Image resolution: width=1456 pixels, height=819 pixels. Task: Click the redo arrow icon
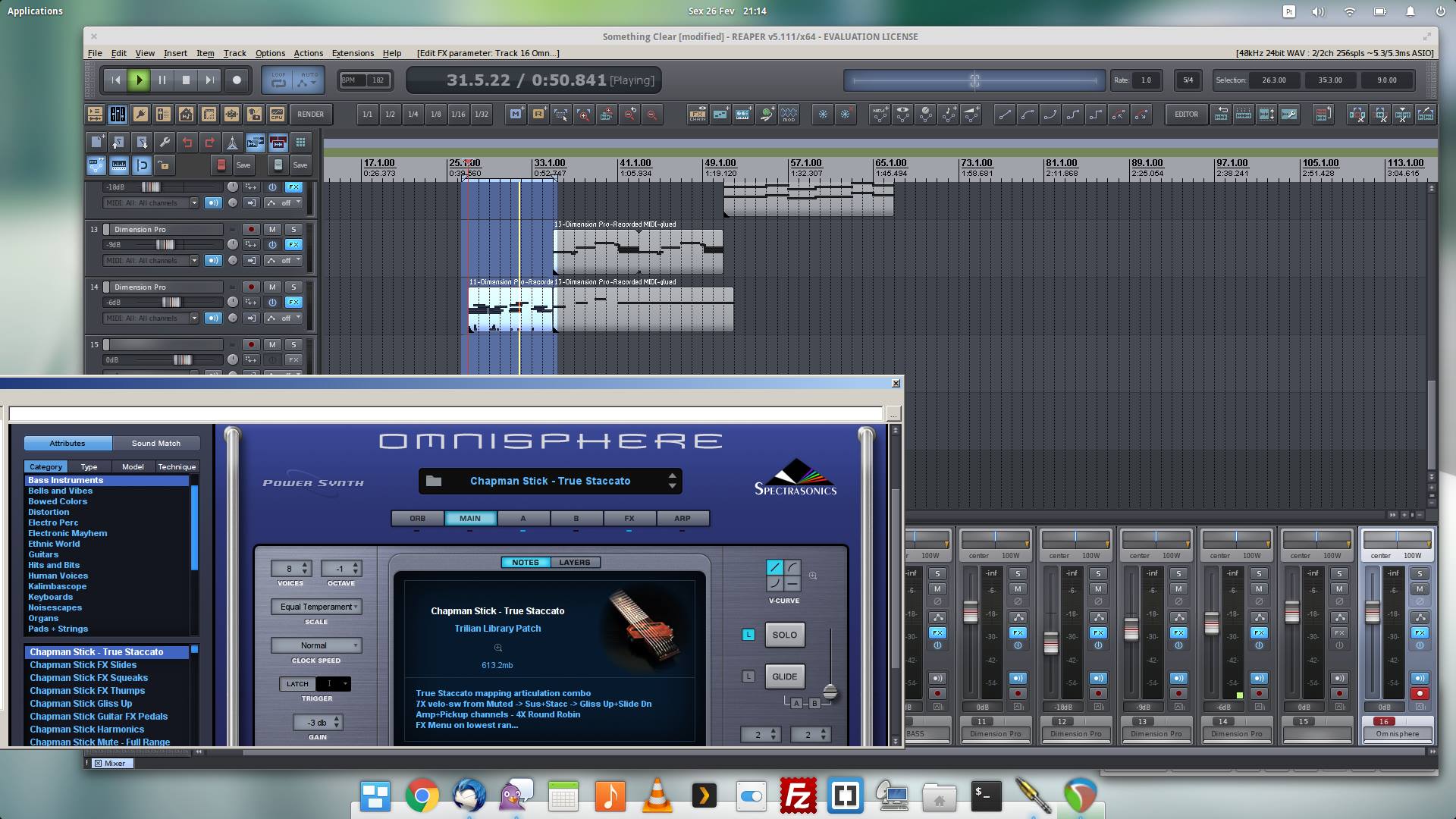pyautogui.click(x=210, y=143)
